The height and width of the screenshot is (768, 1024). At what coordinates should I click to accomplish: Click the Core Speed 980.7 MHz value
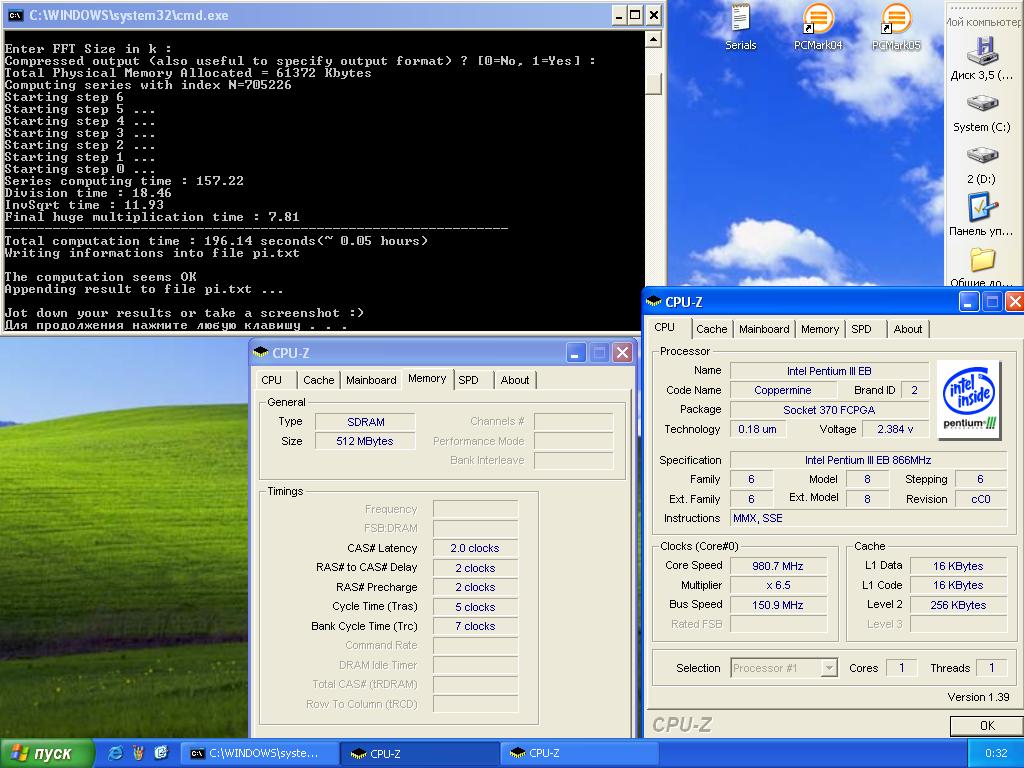coord(778,566)
